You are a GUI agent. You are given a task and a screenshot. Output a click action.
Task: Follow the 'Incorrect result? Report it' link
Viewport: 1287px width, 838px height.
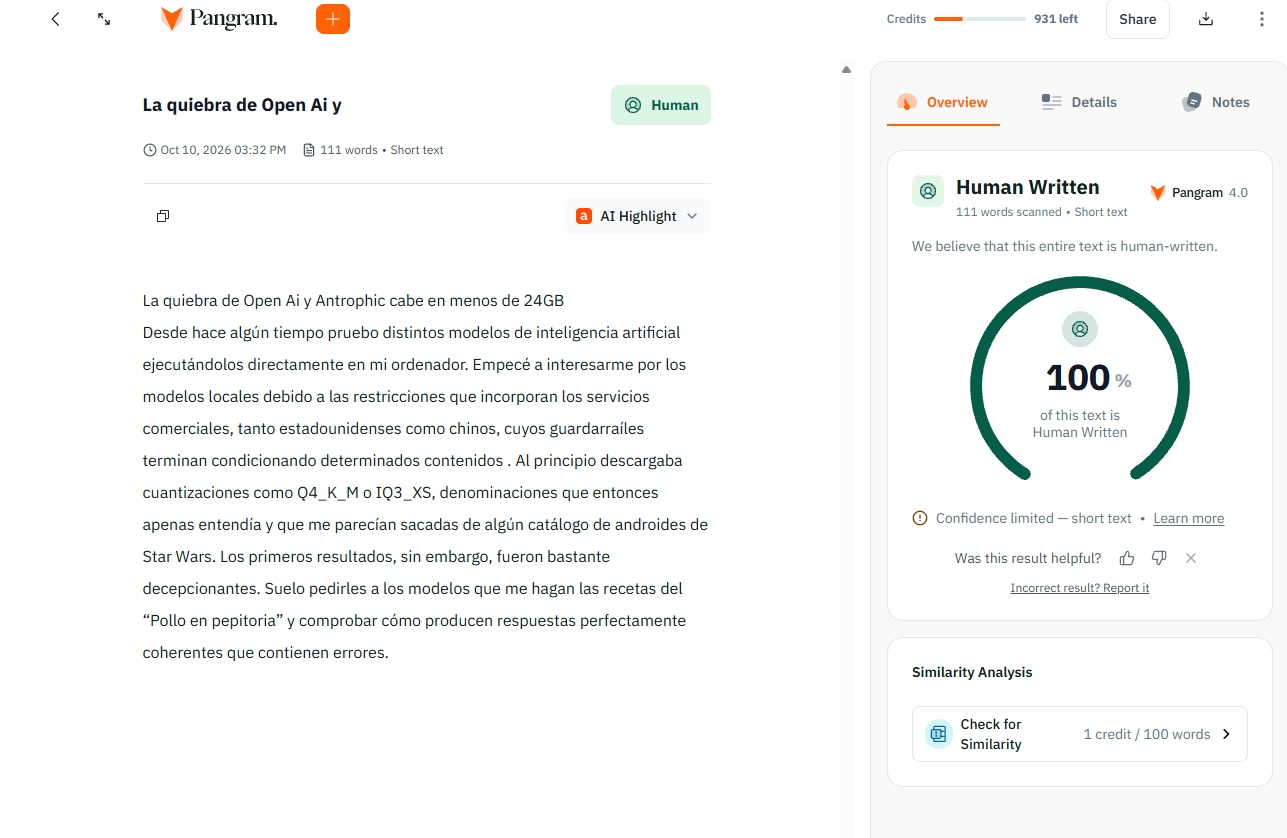(x=1080, y=588)
